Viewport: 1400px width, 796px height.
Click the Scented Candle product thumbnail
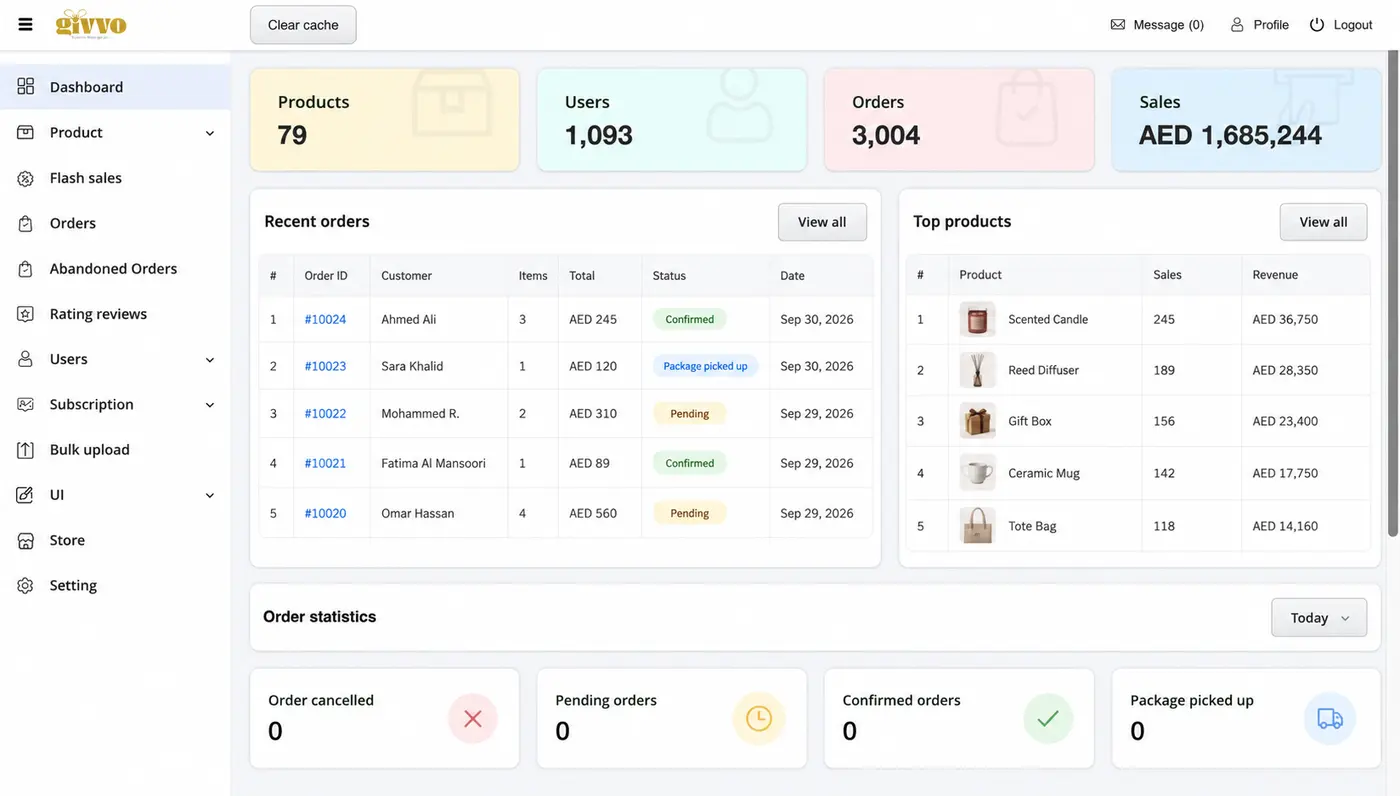point(977,319)
